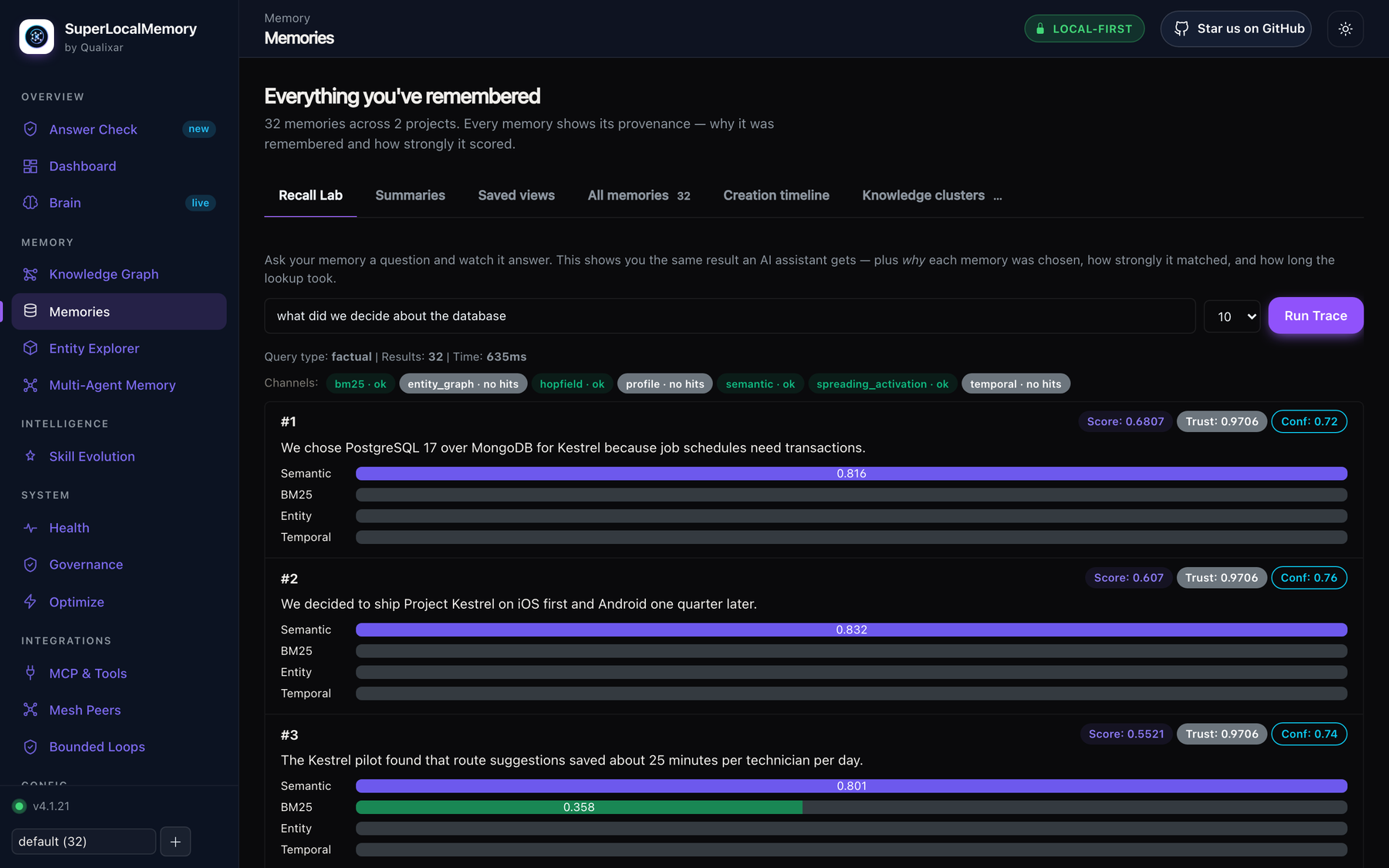Select the Recall Lab tab
Image resolution: width=1389 pixels, height=868 pixels.
point(310,195)
